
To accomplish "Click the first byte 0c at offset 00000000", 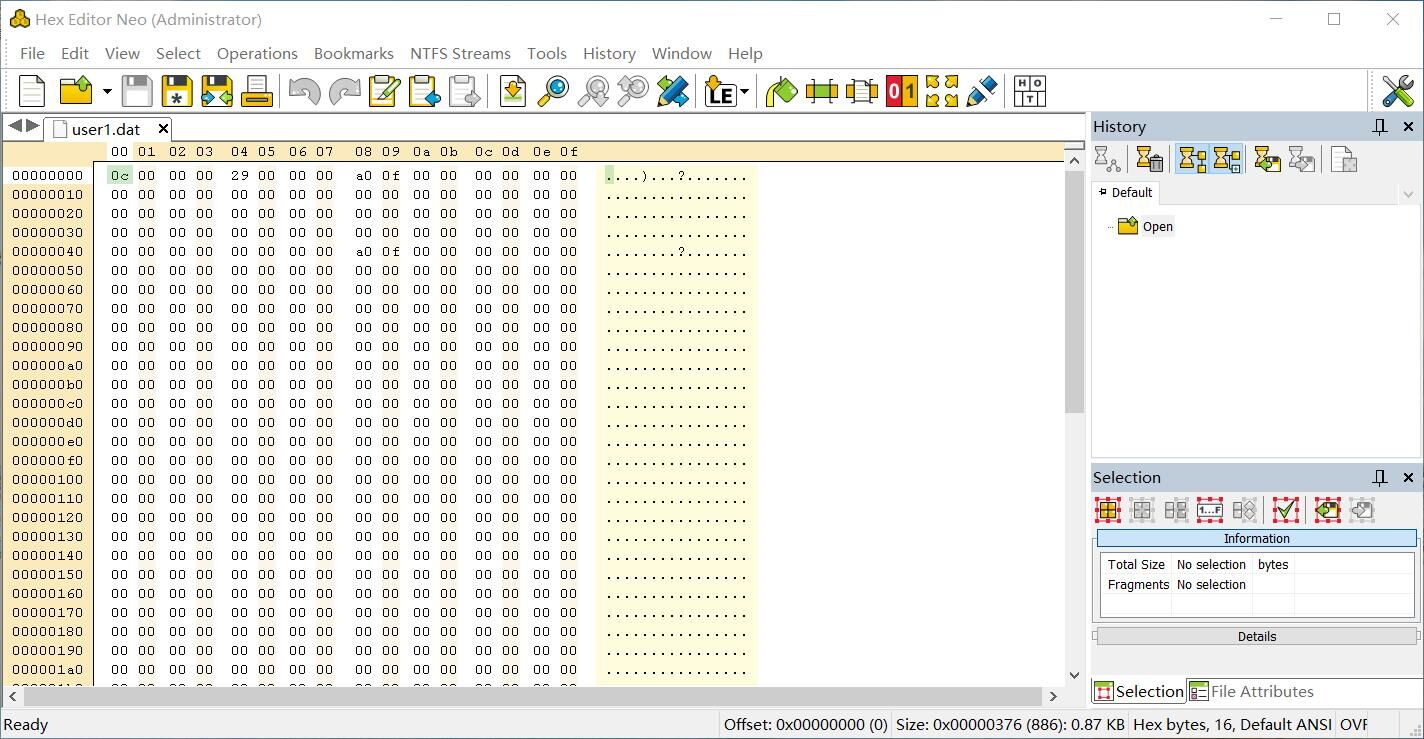I will (x=120, y=175).
